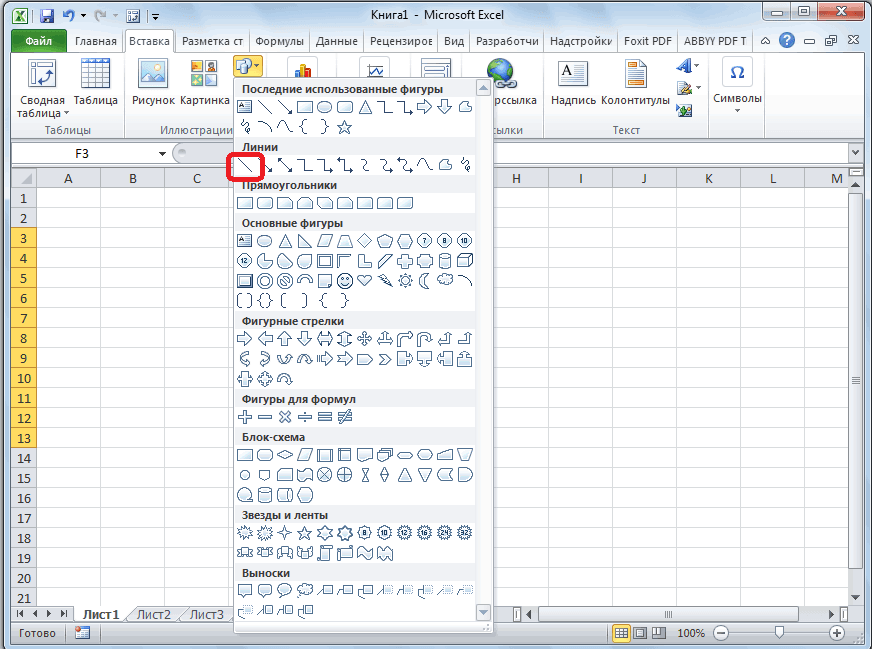Insert a text box with Надпись
Image resolution: width=872 pixels, height=649 pixels.
point(573,83)
